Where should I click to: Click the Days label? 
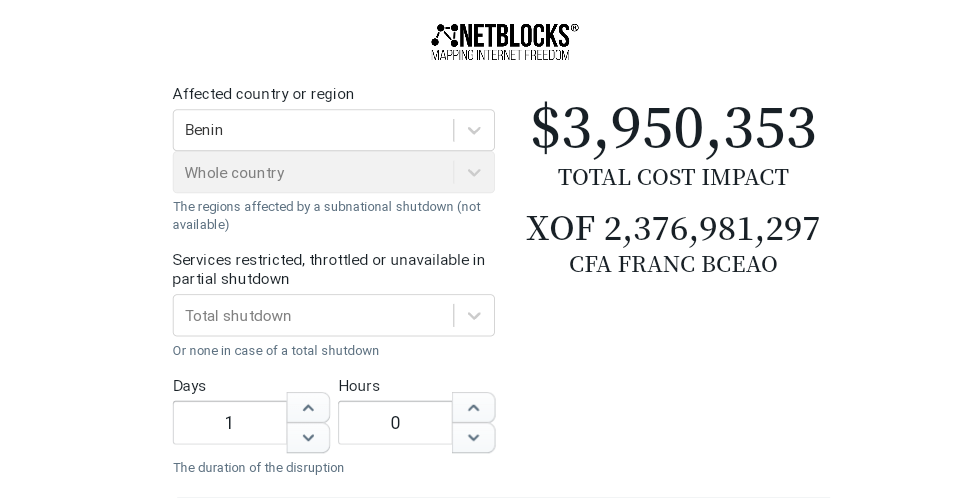(189, 386)
